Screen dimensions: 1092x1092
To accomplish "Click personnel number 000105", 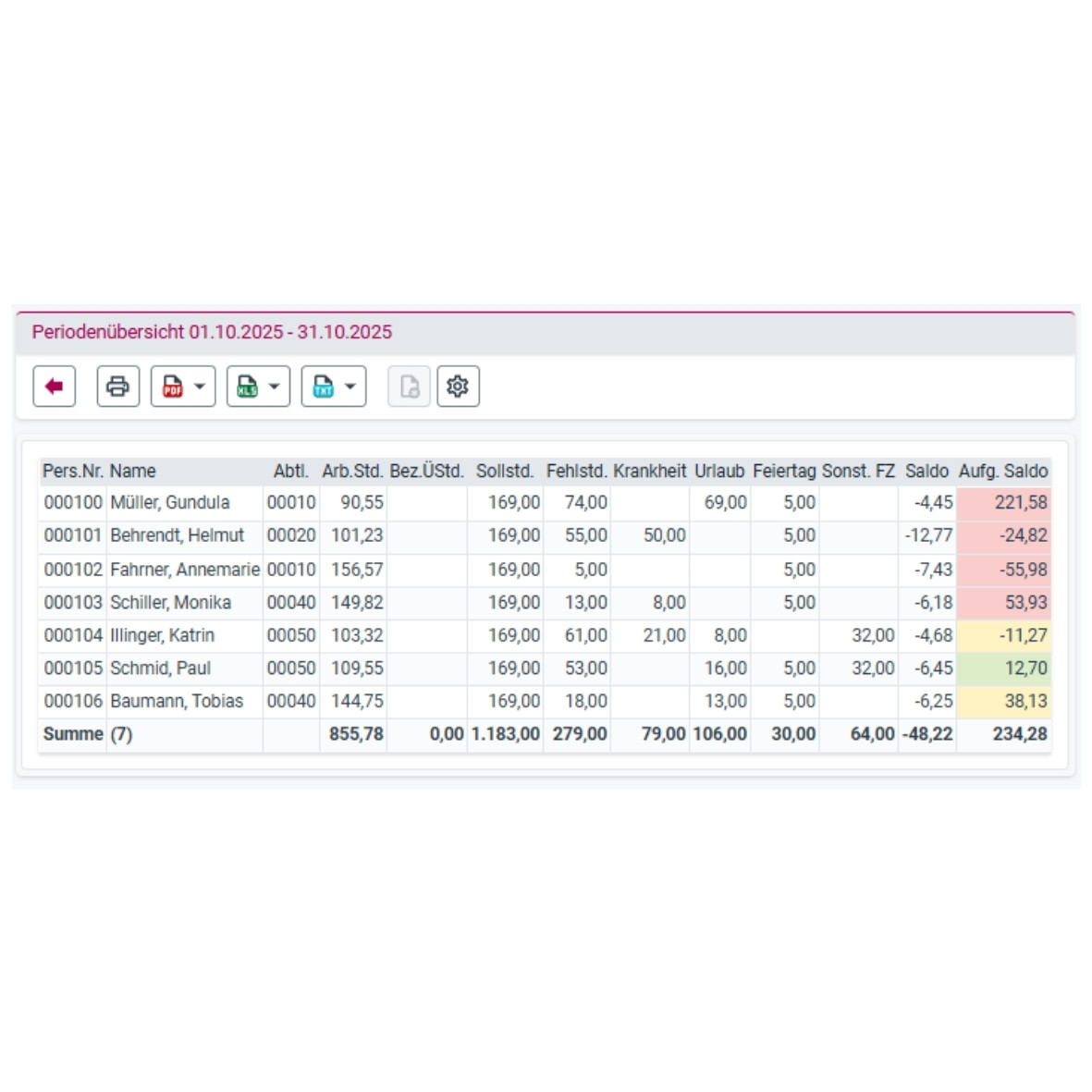I will pos(73,669).
